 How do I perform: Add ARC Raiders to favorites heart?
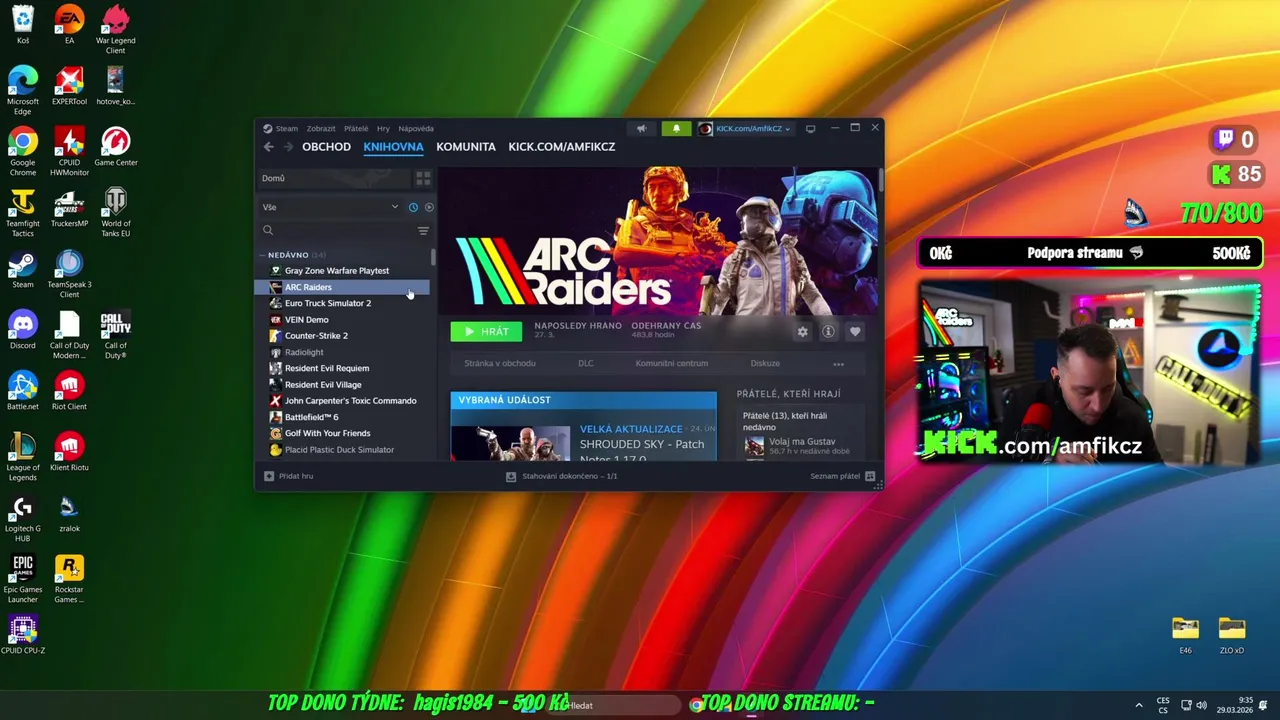(x=854, y=331)
